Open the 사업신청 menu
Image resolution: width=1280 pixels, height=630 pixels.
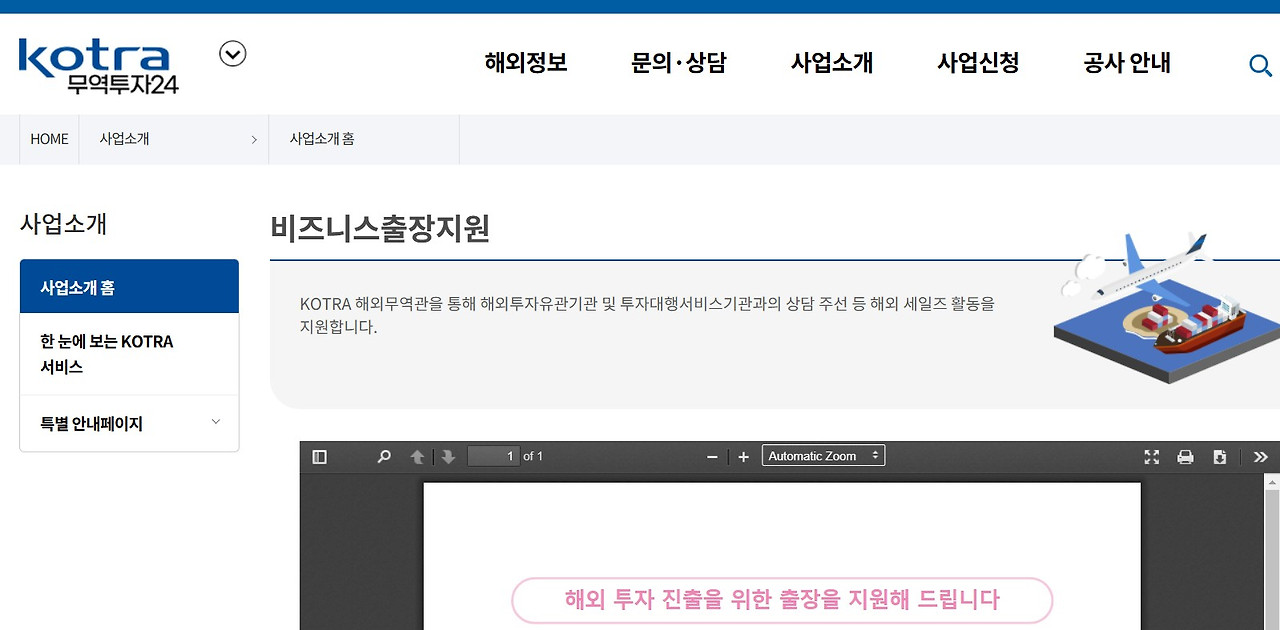coord(978,63)
